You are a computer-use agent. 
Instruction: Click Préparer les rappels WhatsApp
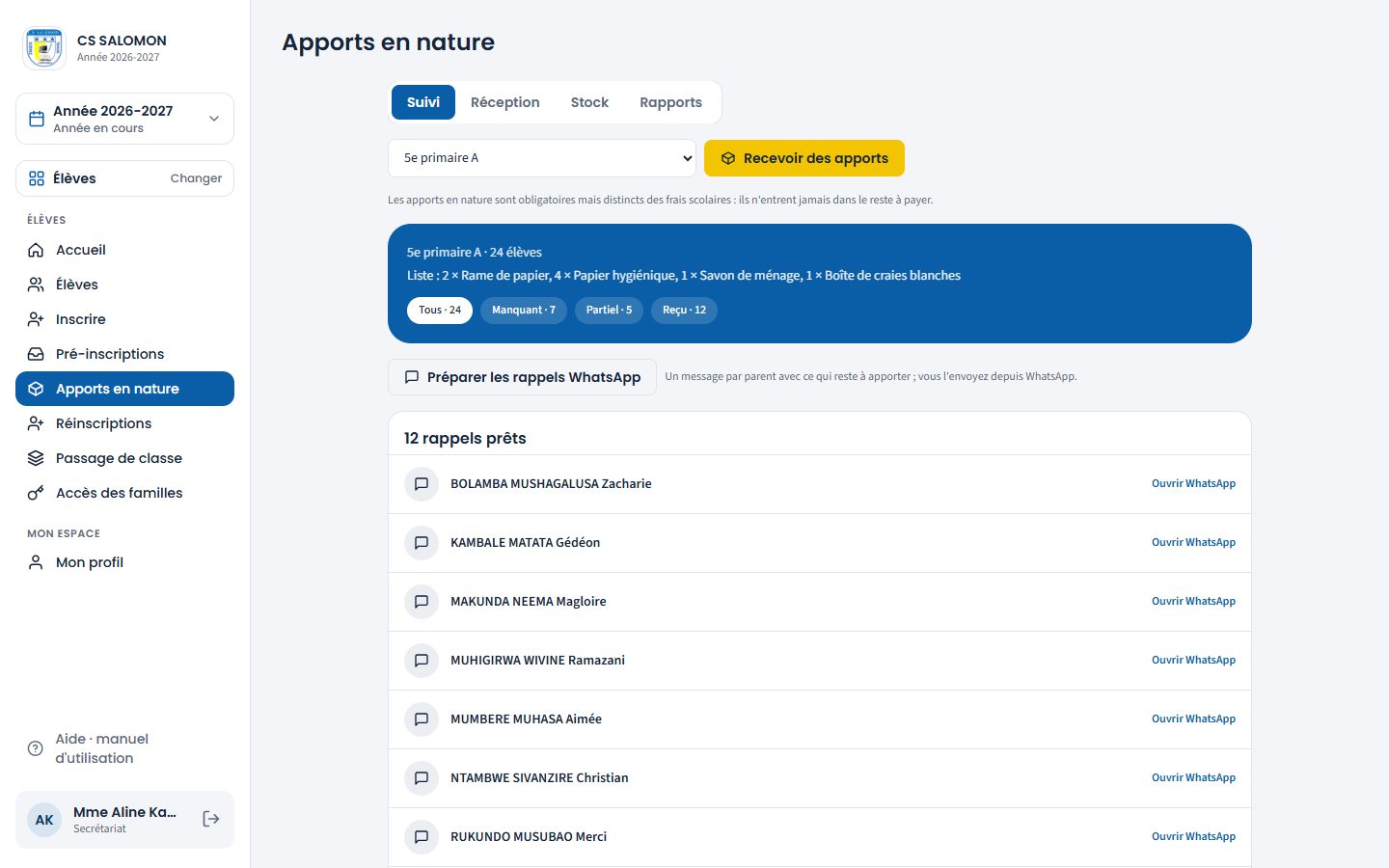522,377
